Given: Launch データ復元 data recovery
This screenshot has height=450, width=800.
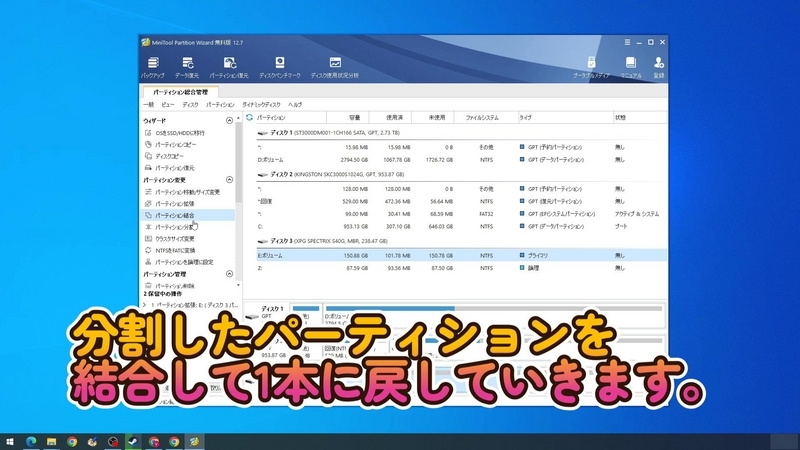Looking at the screenshot, I should pyautogui.click(x=187, y=67).
